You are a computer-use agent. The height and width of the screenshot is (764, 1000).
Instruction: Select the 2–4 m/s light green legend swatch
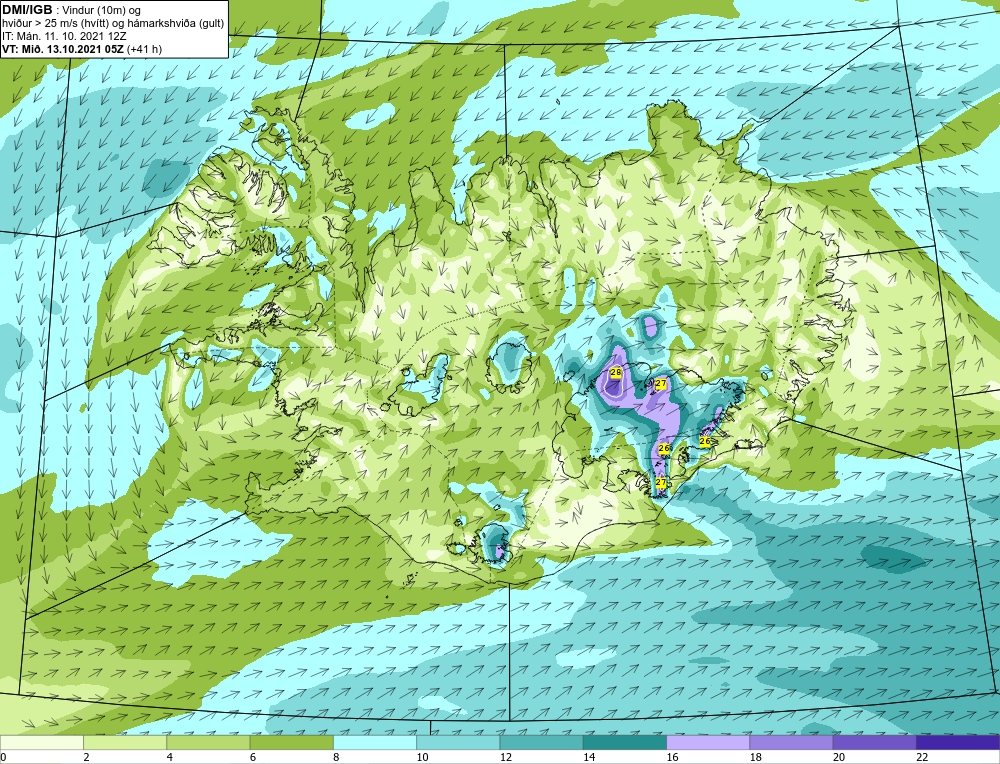tap(125, 743)
